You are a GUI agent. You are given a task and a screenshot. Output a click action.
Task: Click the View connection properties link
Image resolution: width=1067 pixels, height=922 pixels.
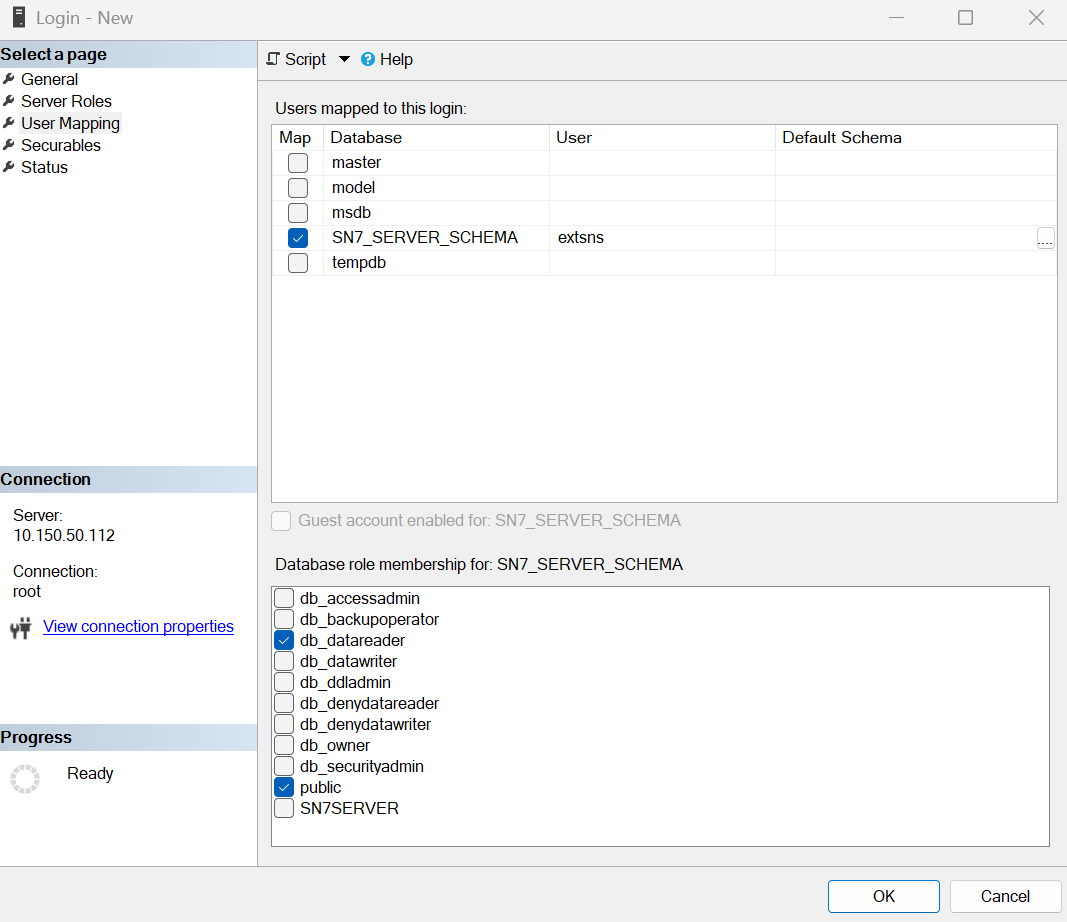click(138, 626)
